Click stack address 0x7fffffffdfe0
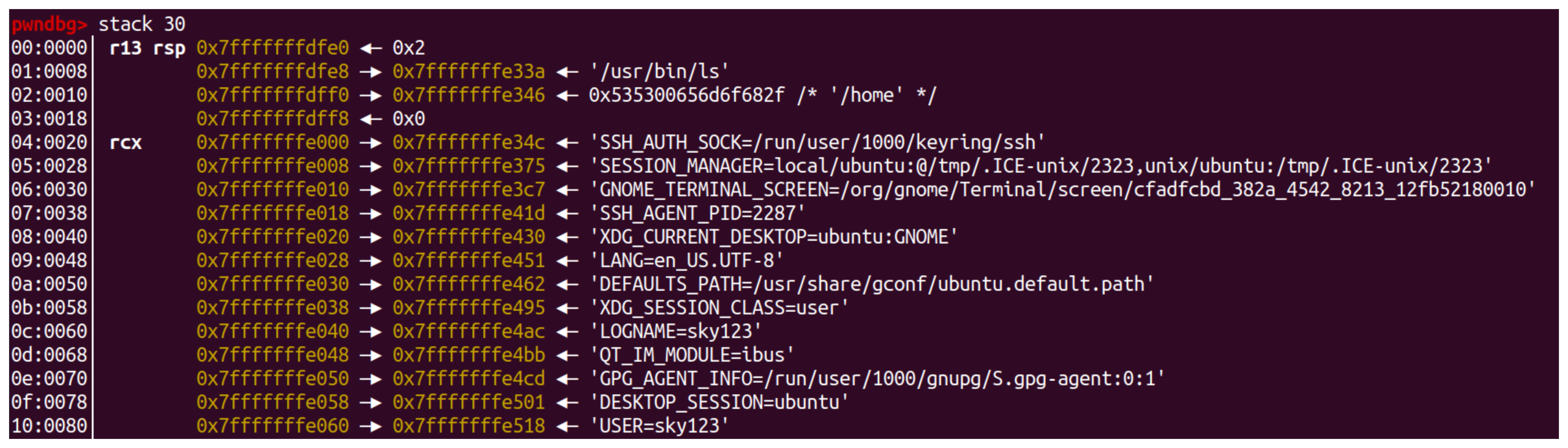Image resolution: width=1568 pixels, height=448 pixels. pos(272,48)
